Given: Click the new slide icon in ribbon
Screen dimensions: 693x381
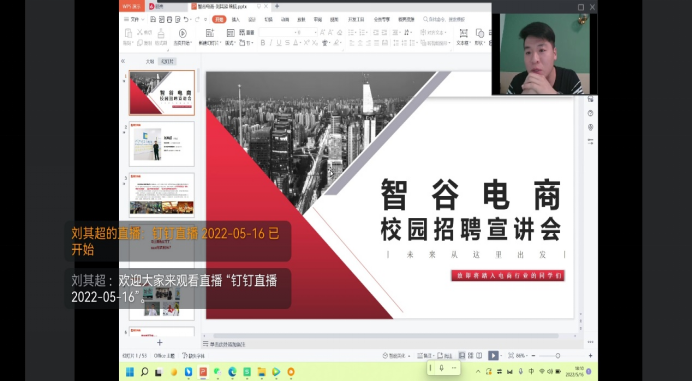Looking at the screenshot, I should 210,33.
